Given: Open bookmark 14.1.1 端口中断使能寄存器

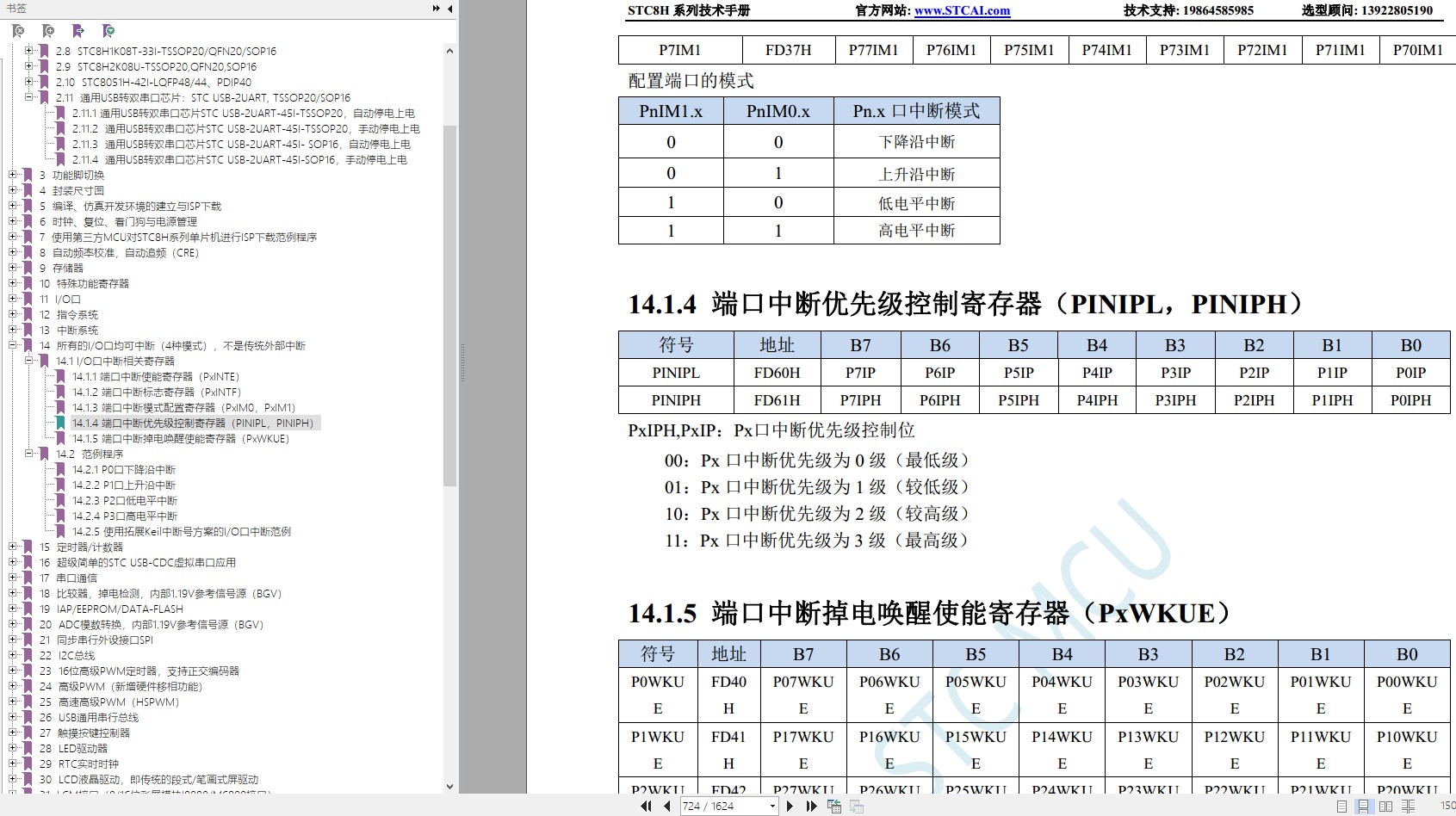Looking at the screenshot, I should click(x=156, y=377).
